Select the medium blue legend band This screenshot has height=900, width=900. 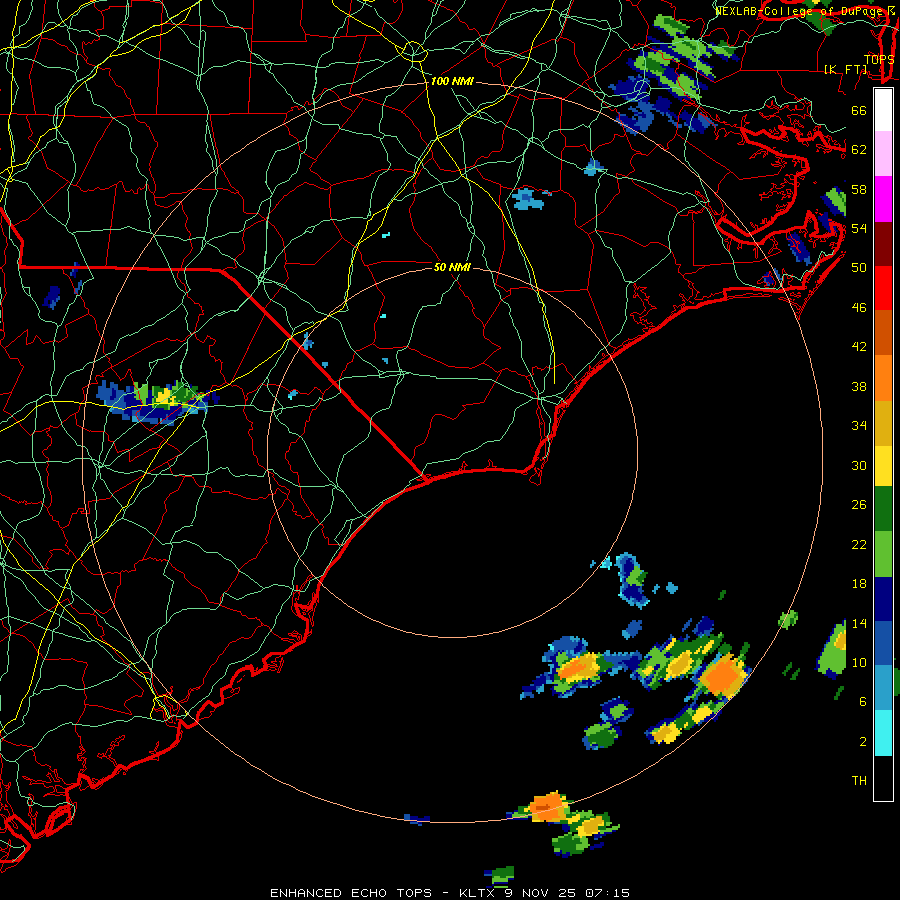(x=883, y=643)
